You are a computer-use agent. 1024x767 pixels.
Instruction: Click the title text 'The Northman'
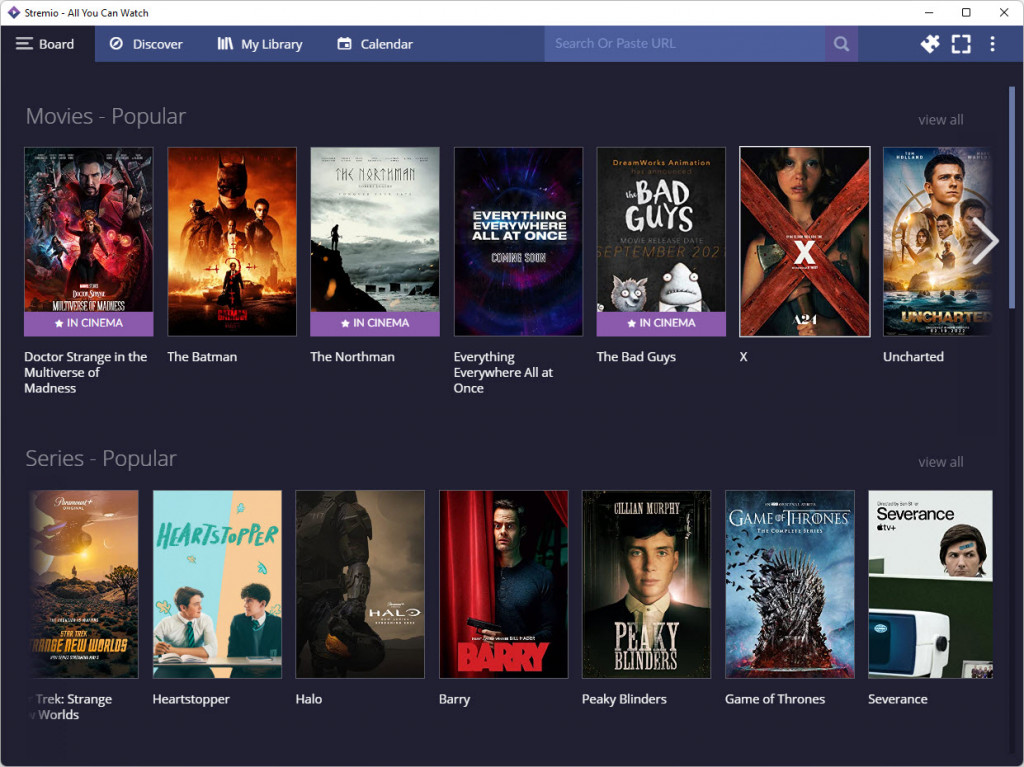[352, 357]
